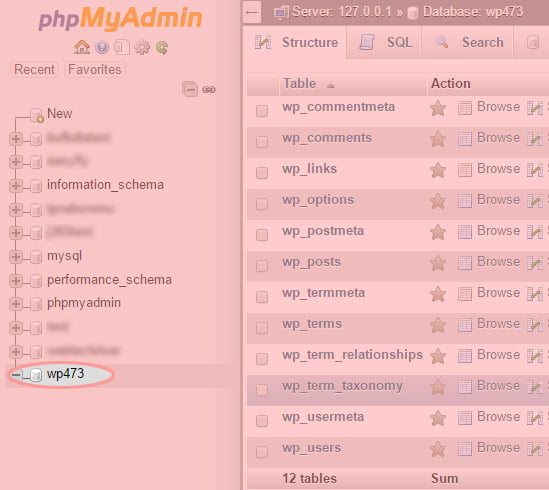Tick the wp_links row checkbox
The height and width of the screenshot is (490, 549).
[x=262, y=173]
